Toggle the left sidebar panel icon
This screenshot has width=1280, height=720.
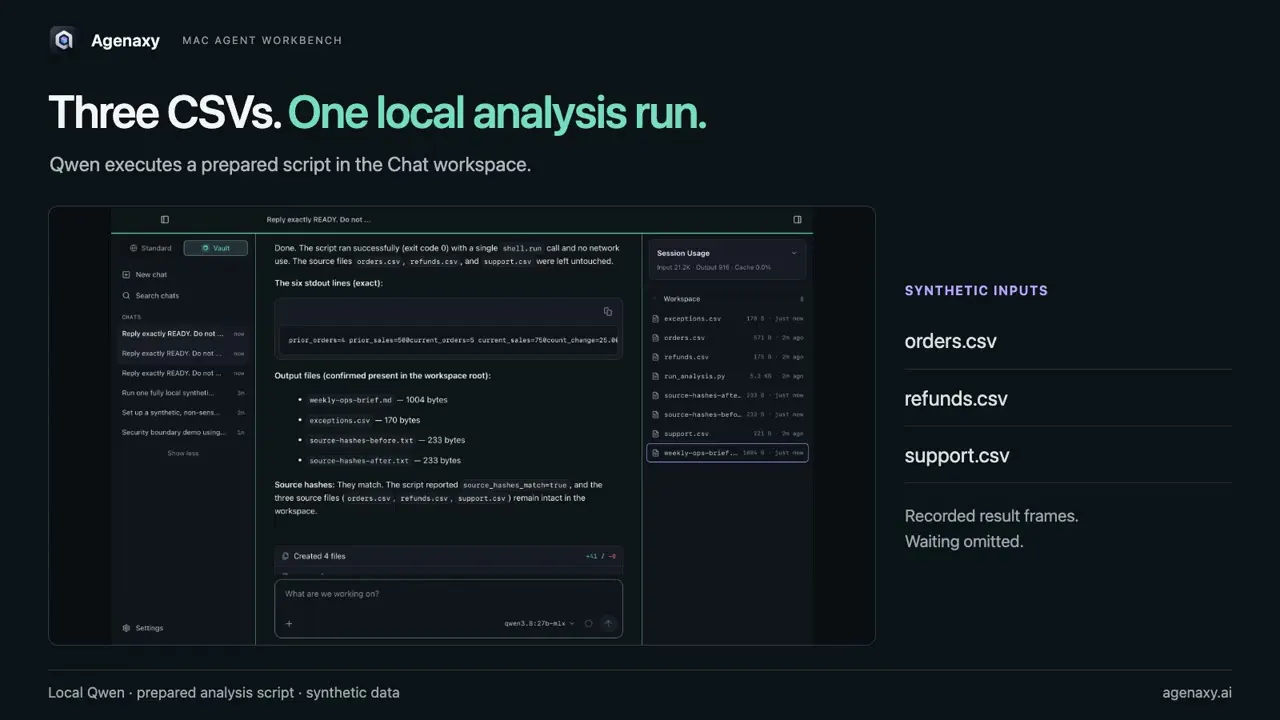point(165,220)
